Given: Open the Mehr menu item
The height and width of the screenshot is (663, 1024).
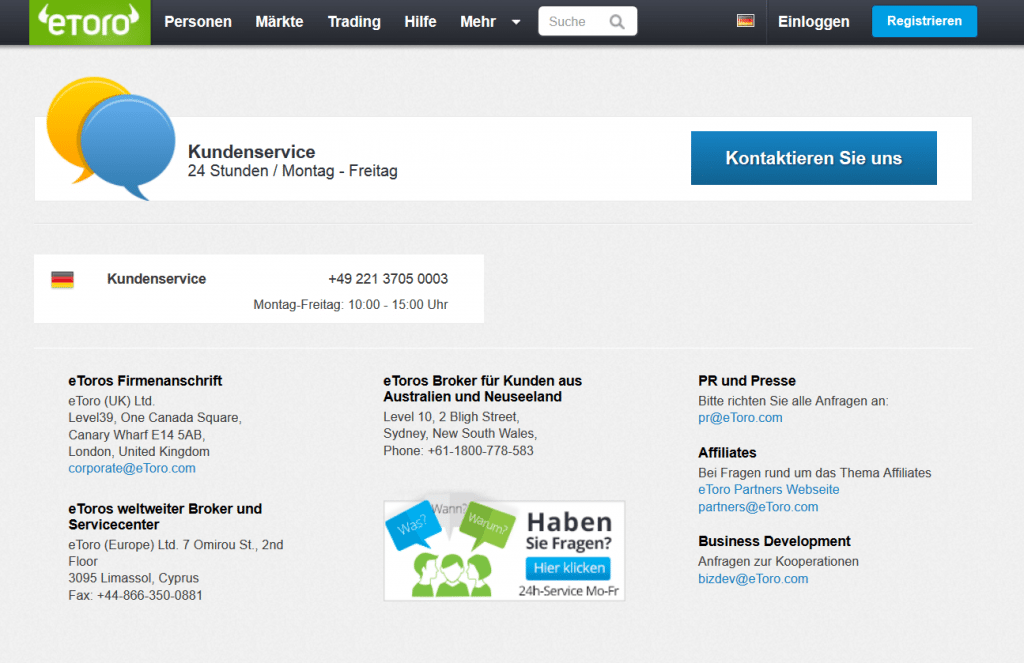Looking at the screenshot, I should (x=478, y=22).
